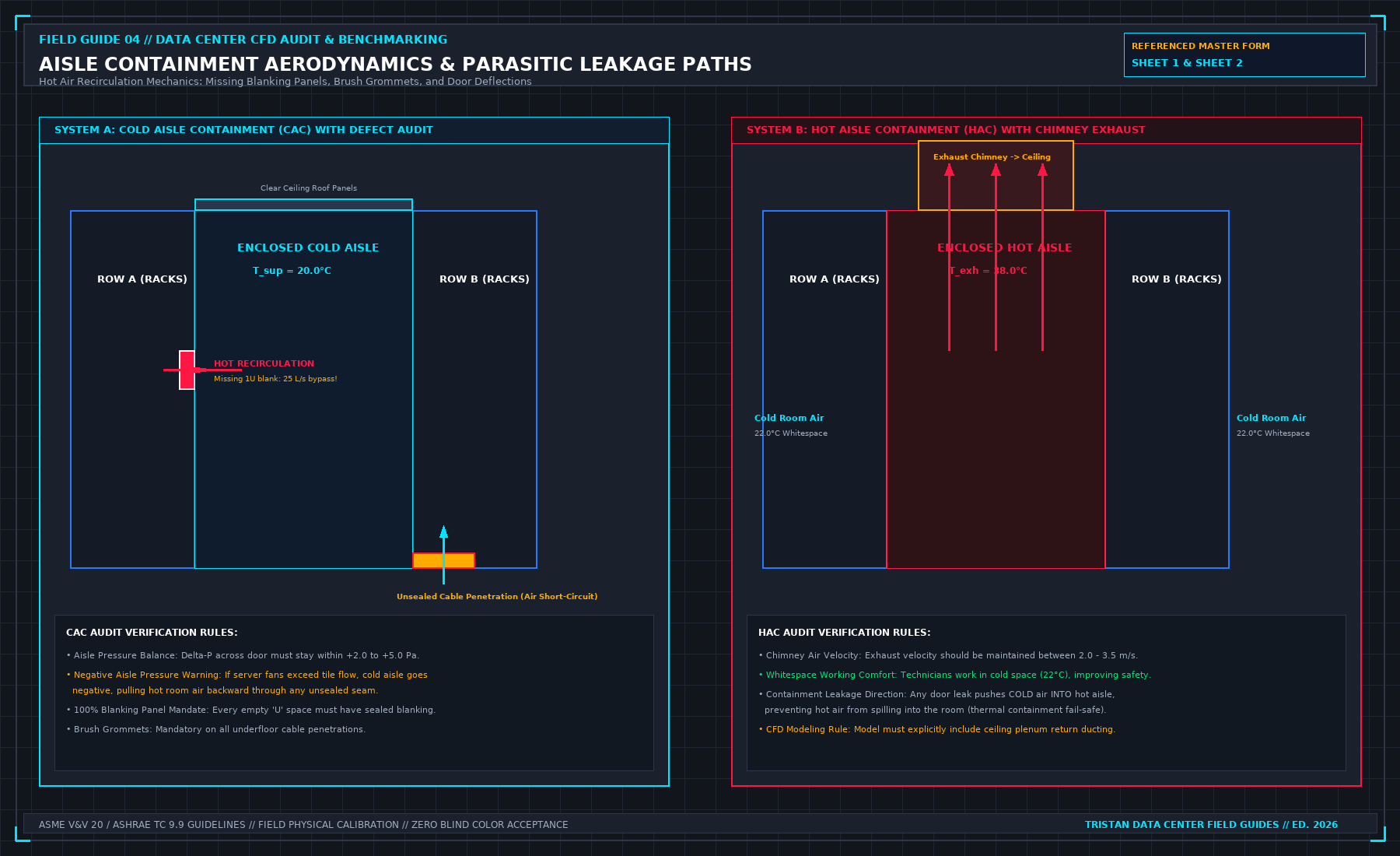Screen dimensions: 1400x856
Task: Click the 'HOT RECIRCULATION' warning label
Action: [x=264, y=363]
